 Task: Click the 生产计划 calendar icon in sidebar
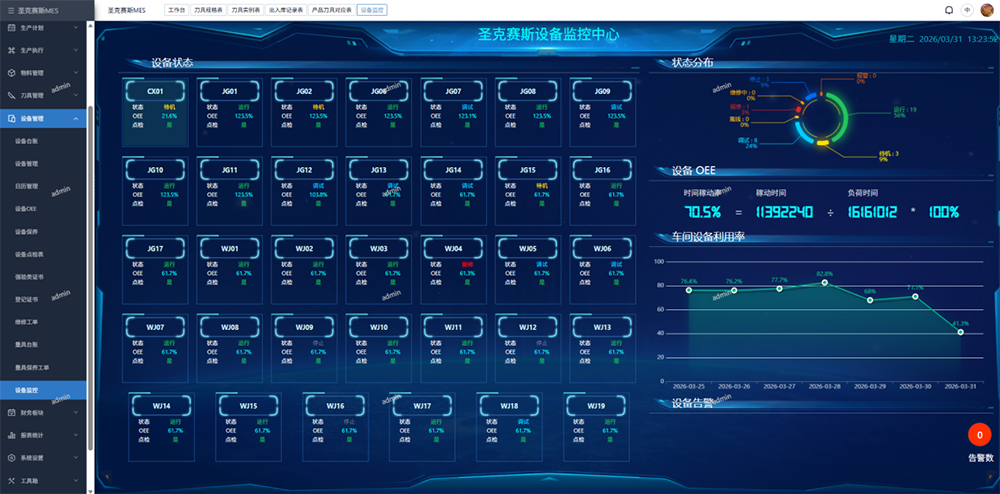(10, 27)
